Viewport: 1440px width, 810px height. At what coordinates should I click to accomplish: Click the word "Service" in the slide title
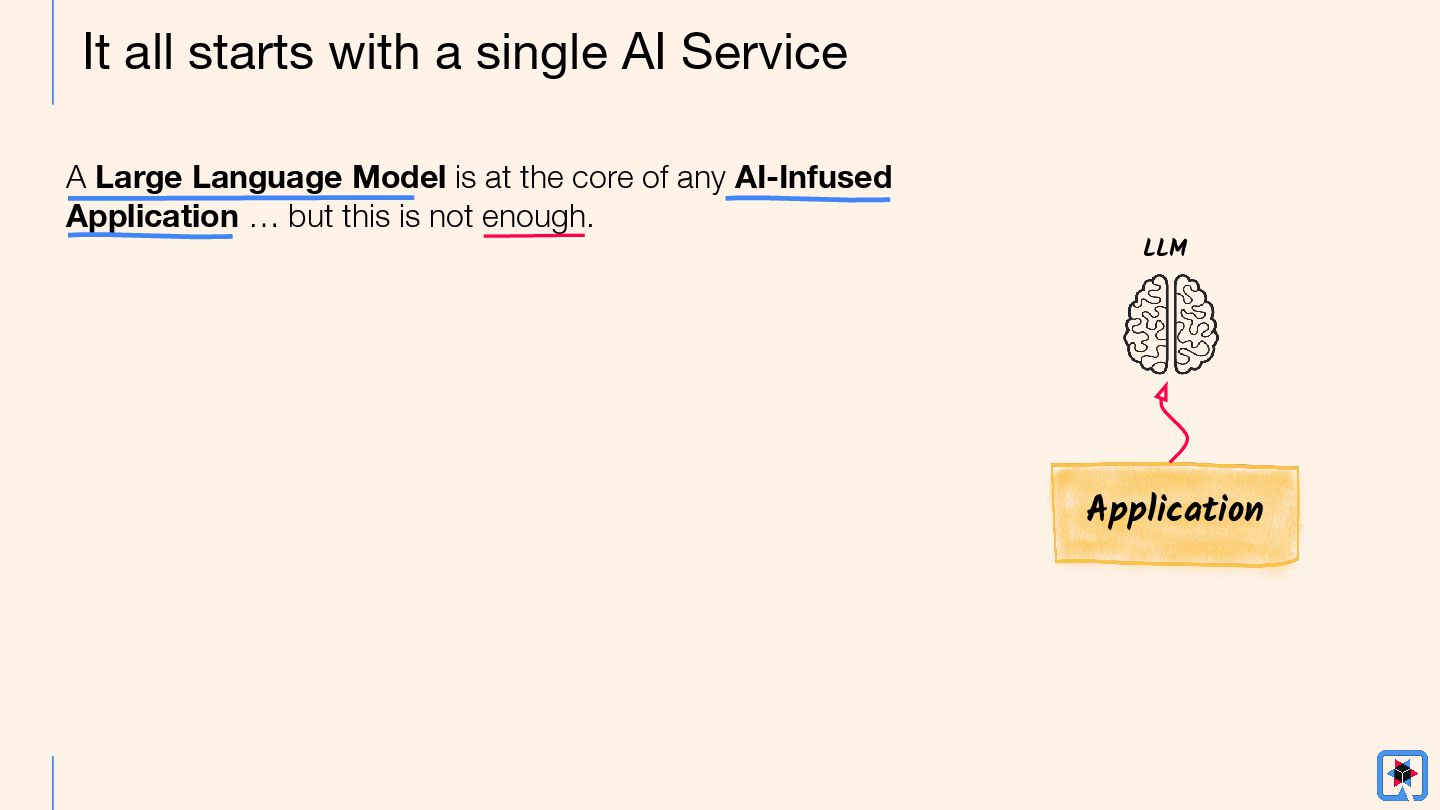coord(764,53)
